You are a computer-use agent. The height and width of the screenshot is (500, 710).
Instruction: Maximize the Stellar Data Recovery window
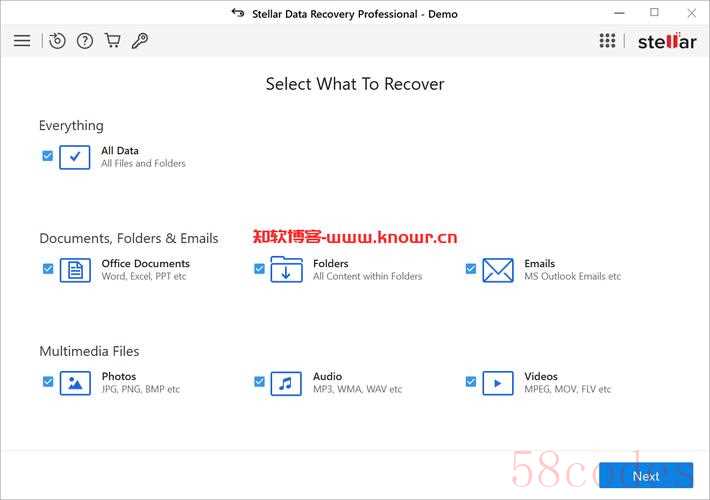click(x=654, y=13)
